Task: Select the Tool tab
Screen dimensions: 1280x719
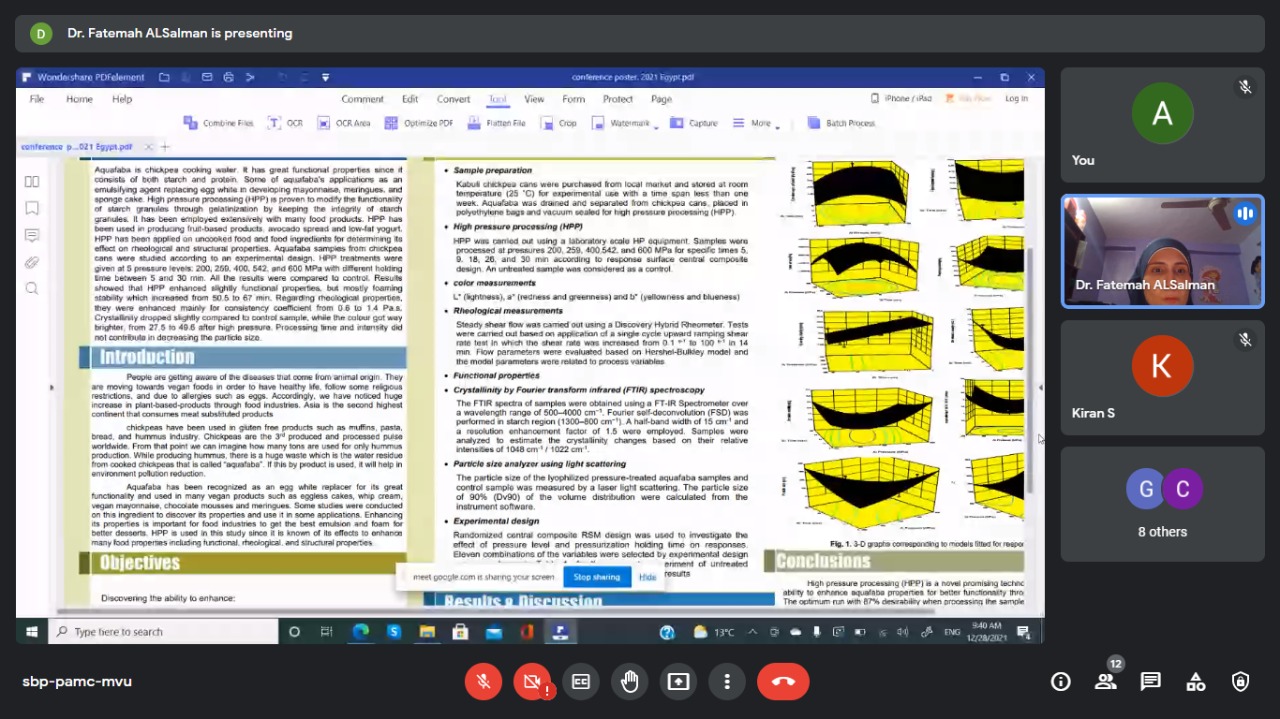Action: [x=498, y=99]
